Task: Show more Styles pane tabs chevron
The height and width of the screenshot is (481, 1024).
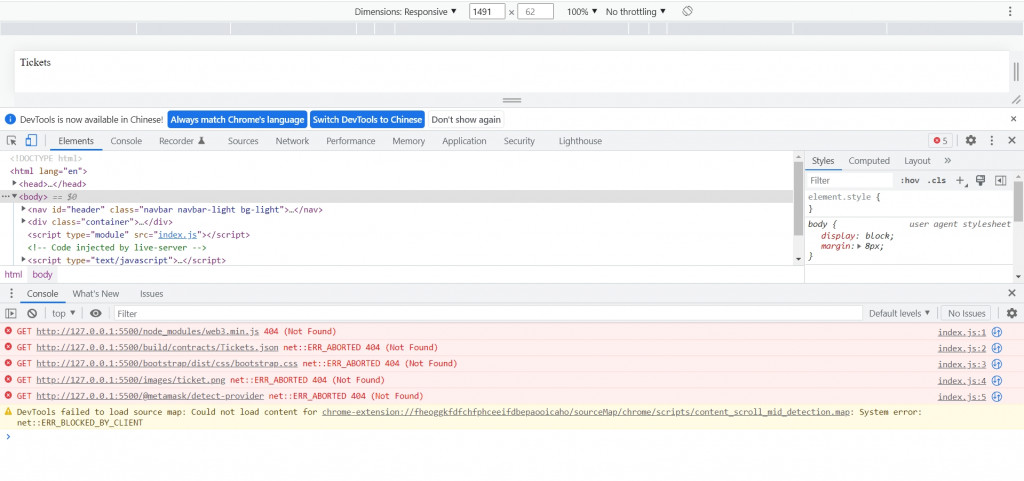Action: pos(948,161)
